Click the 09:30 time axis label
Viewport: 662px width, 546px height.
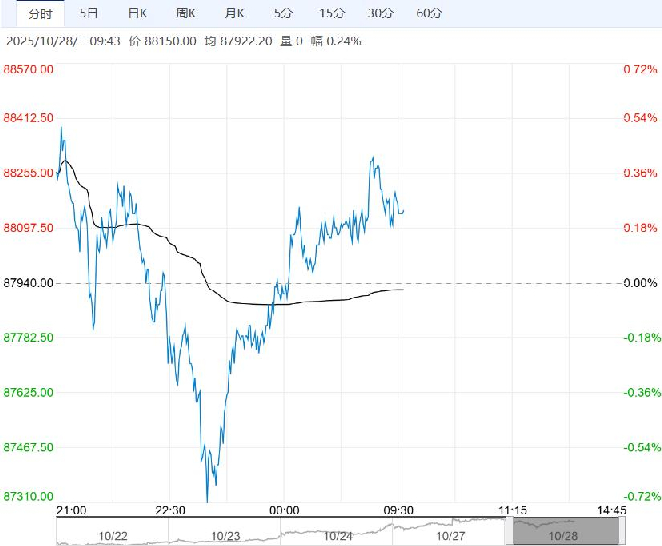point(400,510)
